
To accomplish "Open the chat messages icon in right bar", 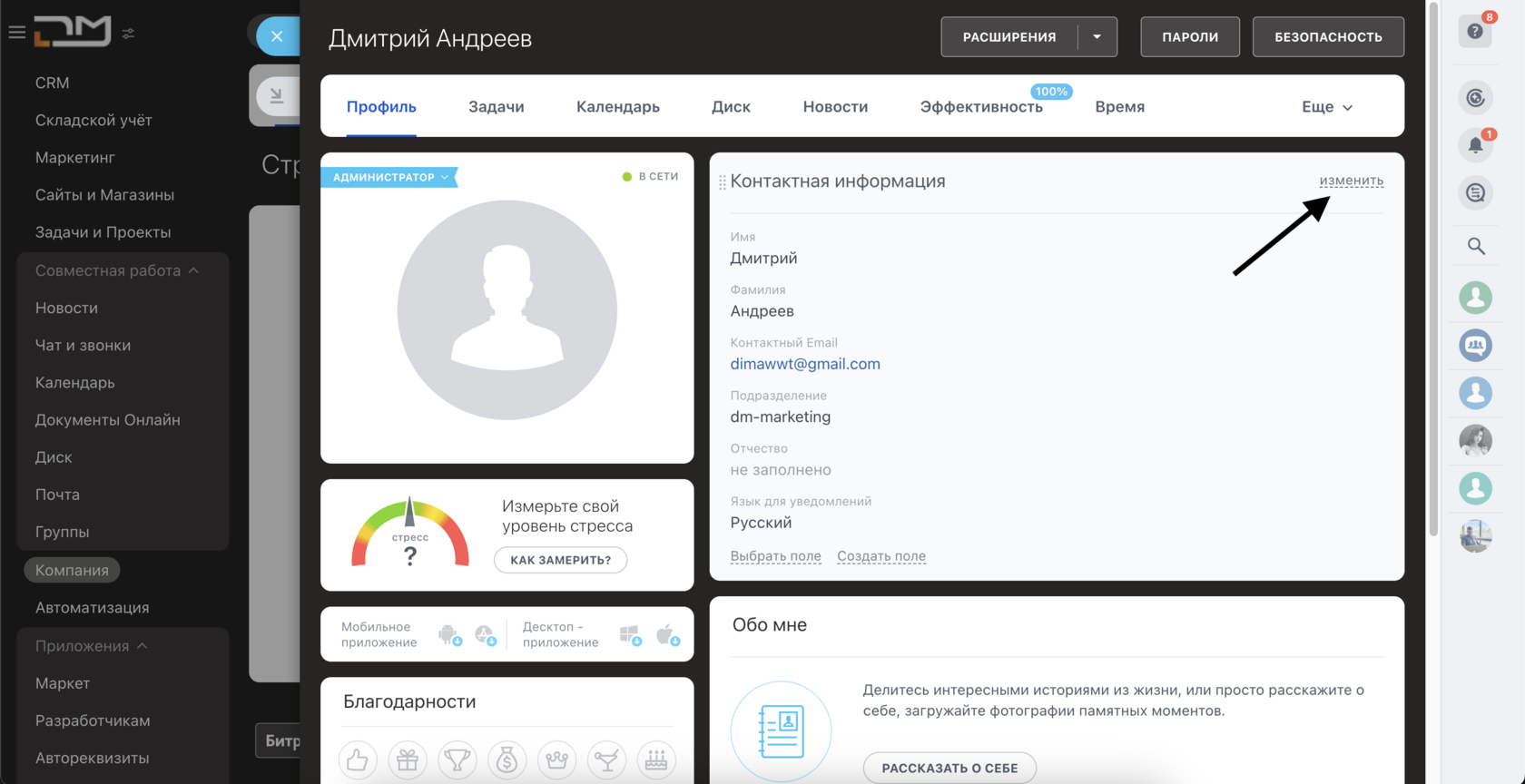I will coord(1475,192).
